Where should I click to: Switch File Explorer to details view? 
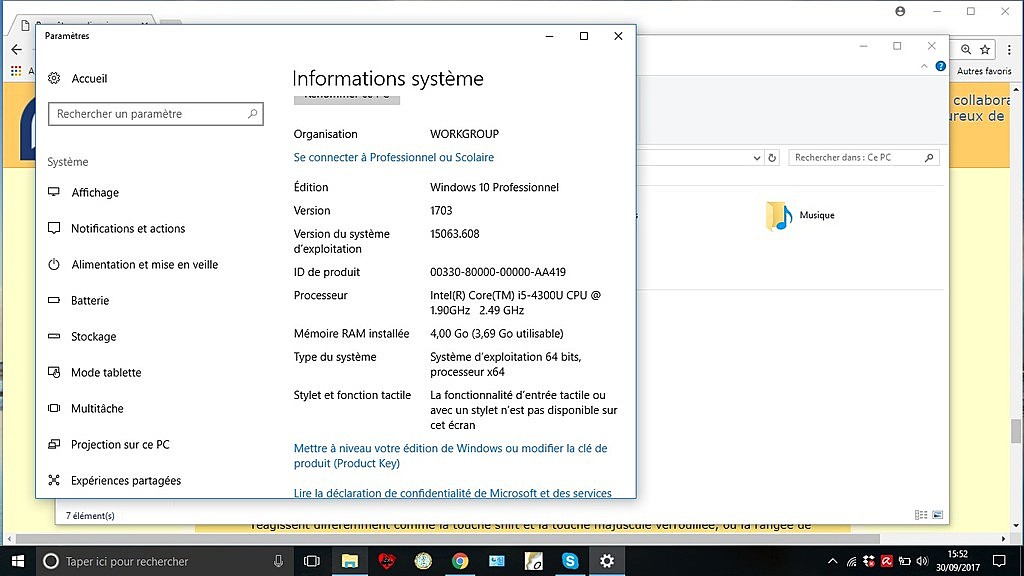click(921, 515)
